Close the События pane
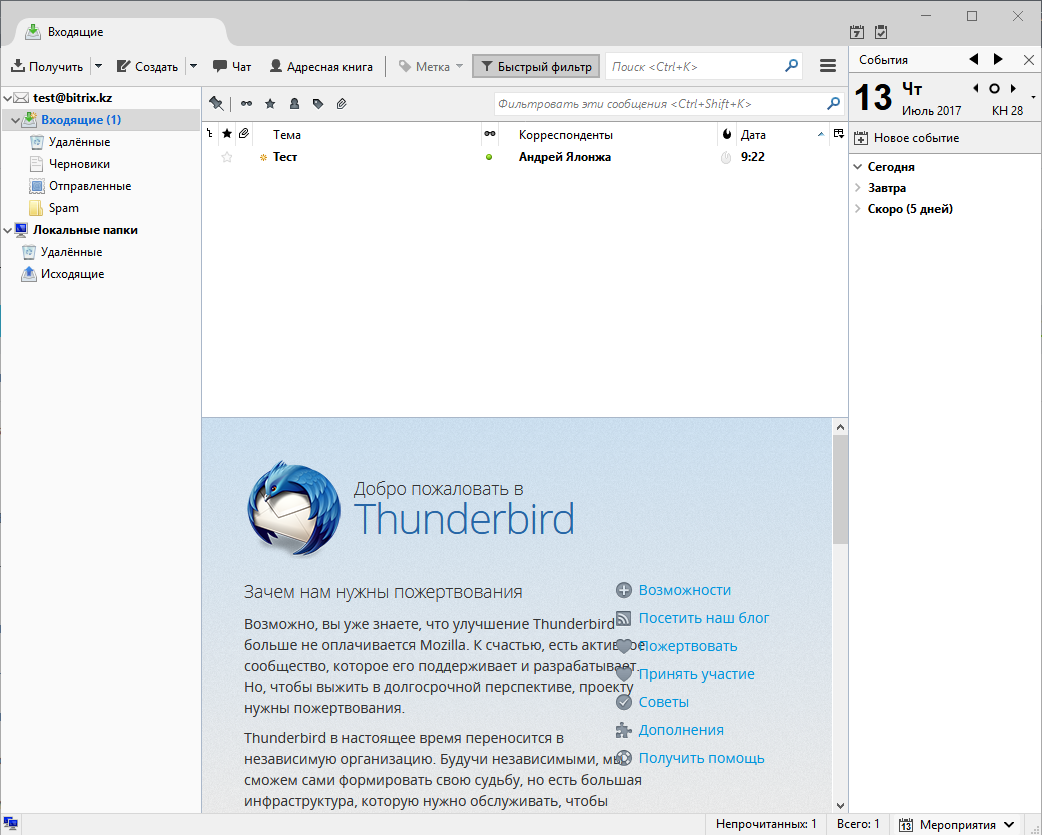The width and height of the screenshot is (1042, 835). click(1029, 60)
